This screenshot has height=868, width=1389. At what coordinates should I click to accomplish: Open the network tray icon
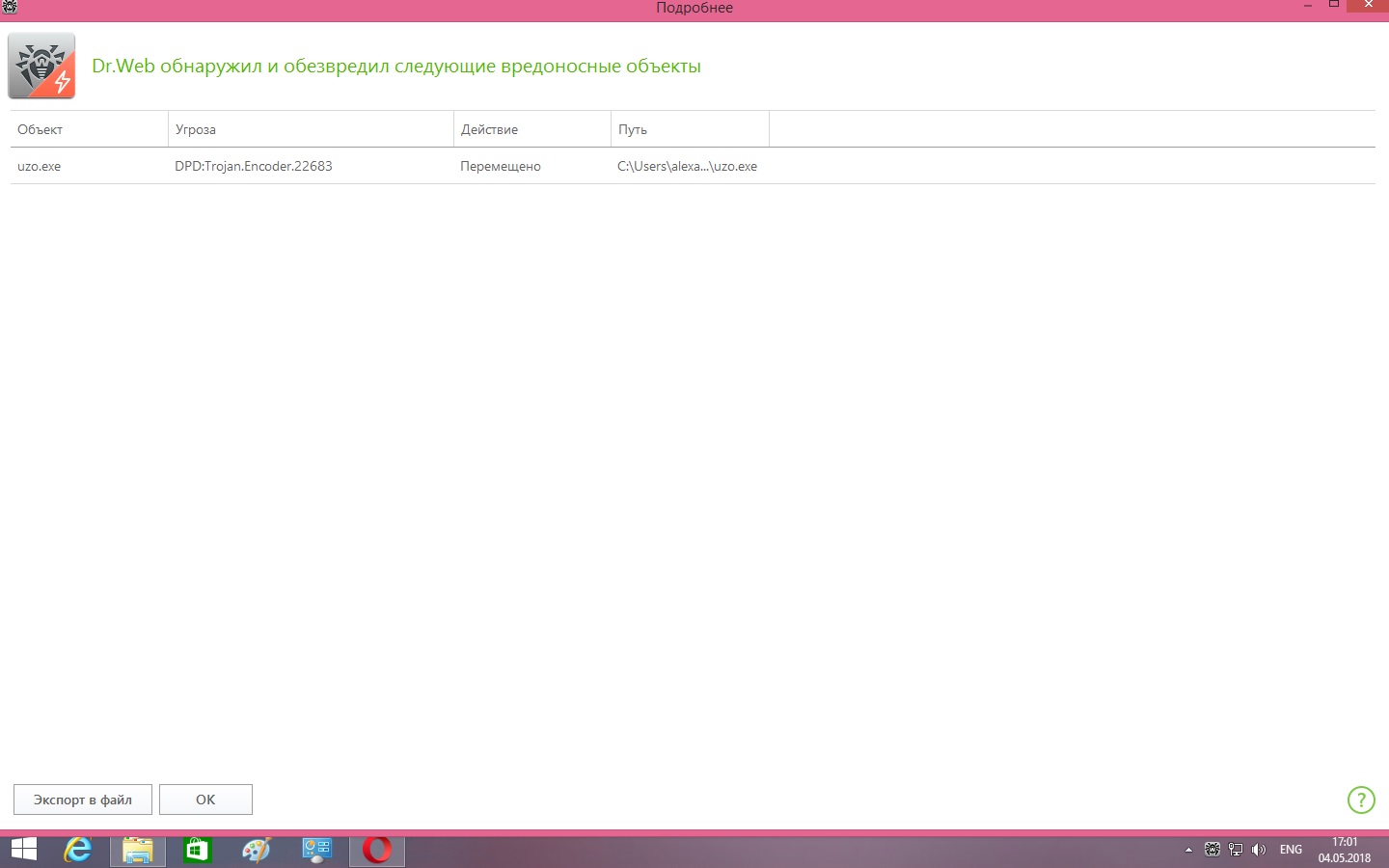[x=1236, y=850]
